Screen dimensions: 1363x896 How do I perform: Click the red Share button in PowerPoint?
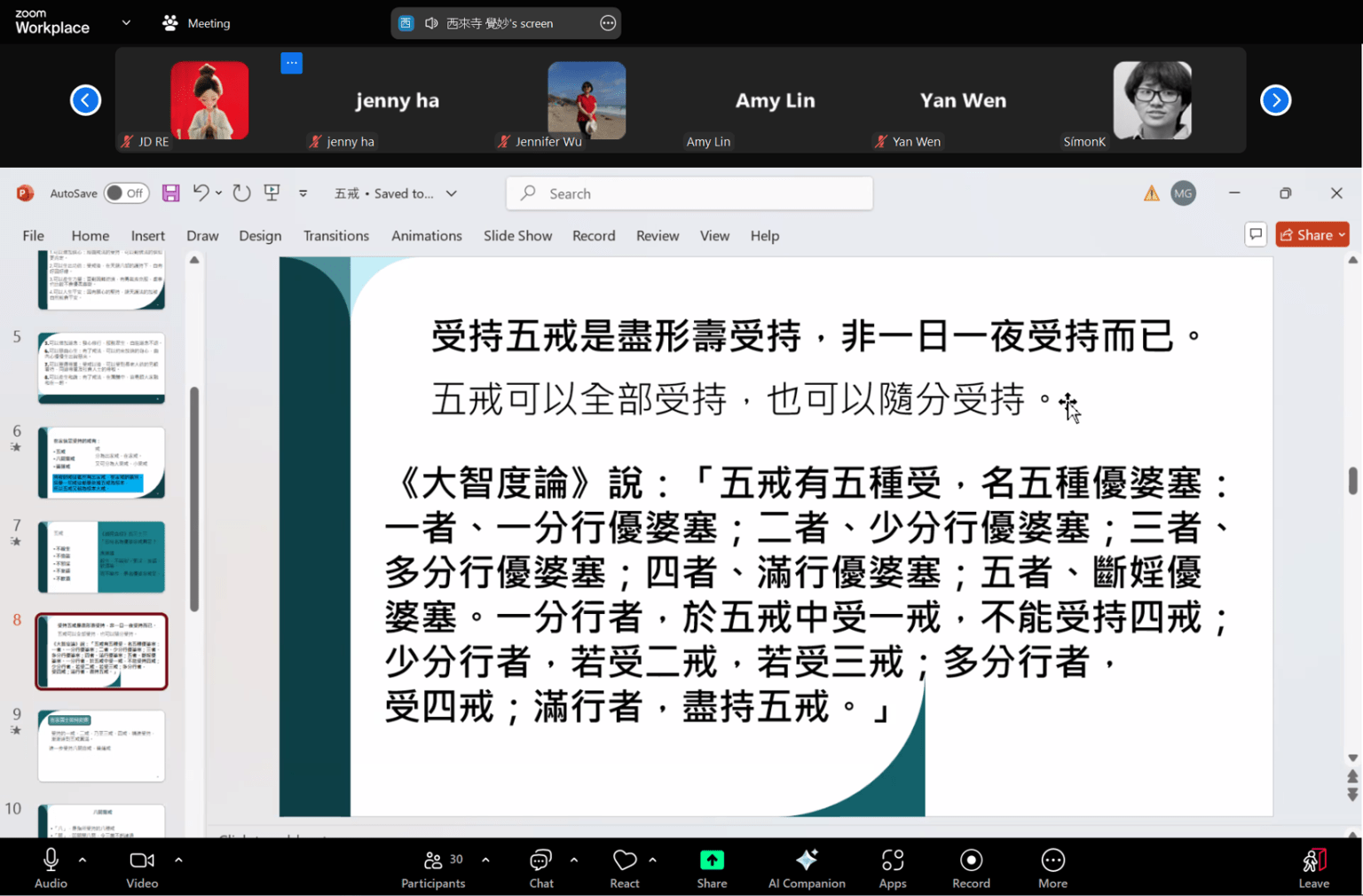point(1312,234)
